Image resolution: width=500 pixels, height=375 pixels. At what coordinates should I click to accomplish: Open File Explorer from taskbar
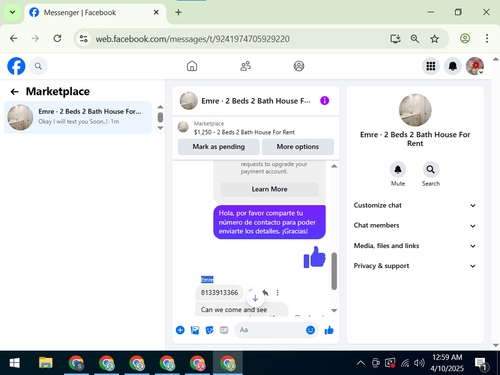46,363
